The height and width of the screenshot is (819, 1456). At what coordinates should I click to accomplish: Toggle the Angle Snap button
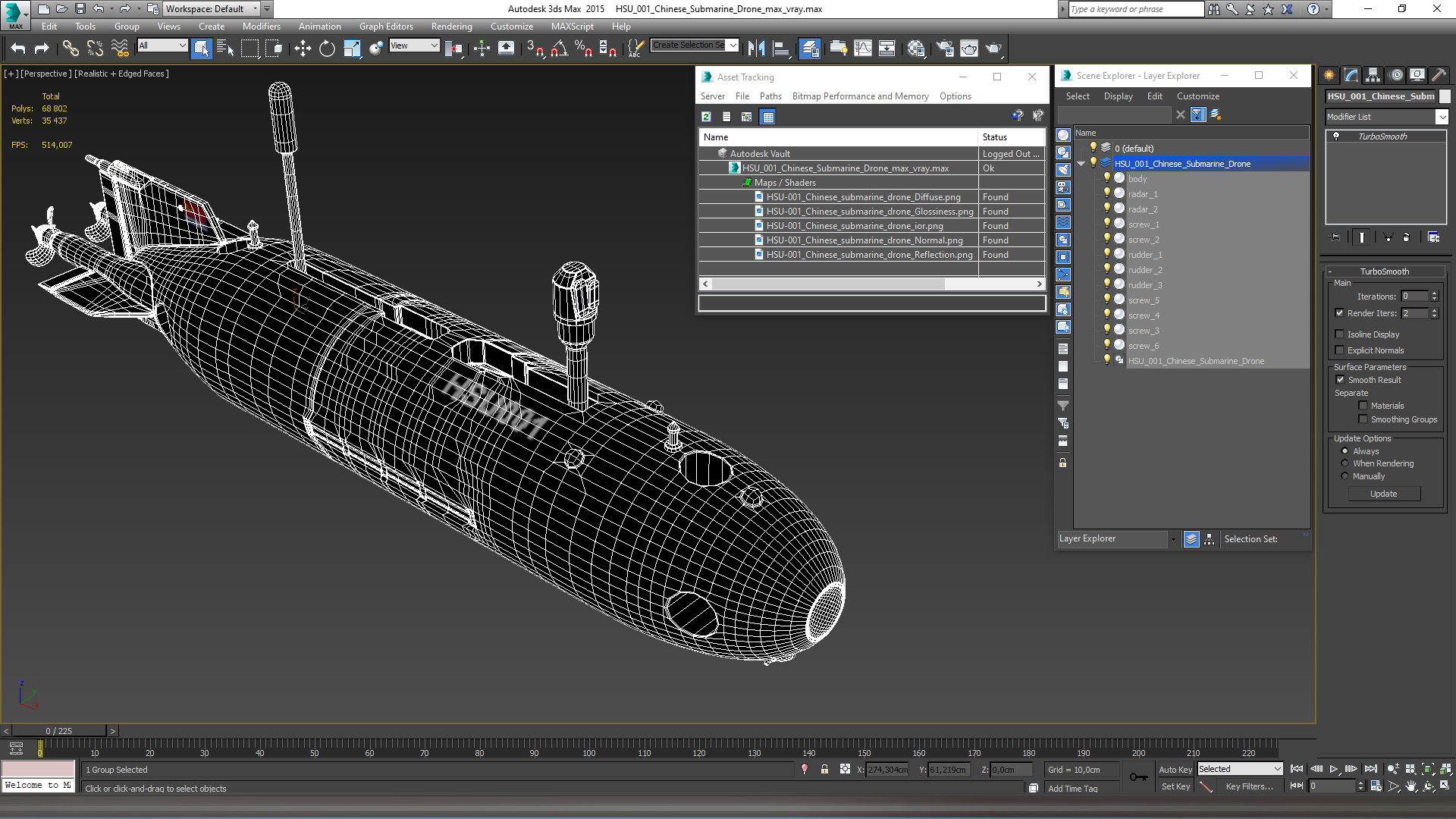click(x=560, y=49)
